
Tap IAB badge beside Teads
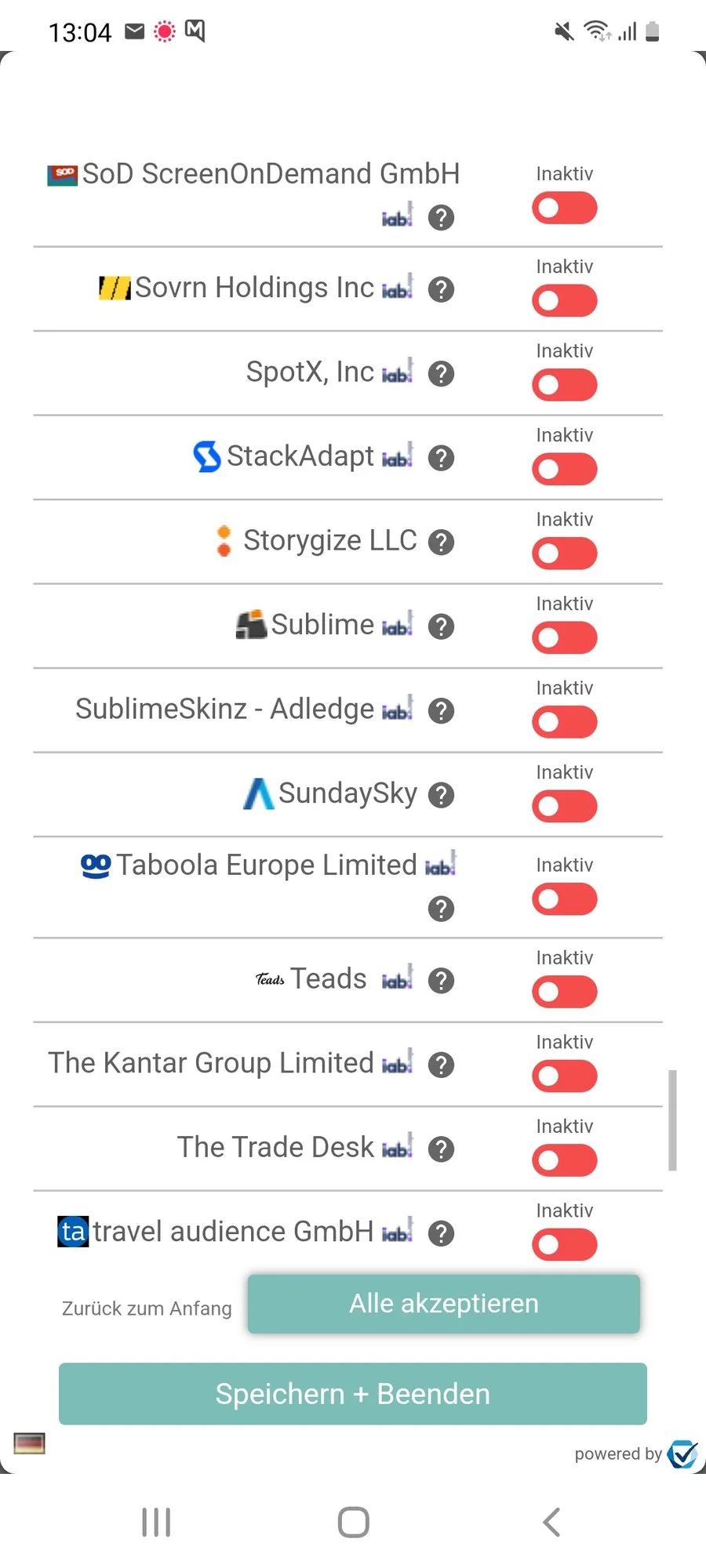click(x=397, y=979)
